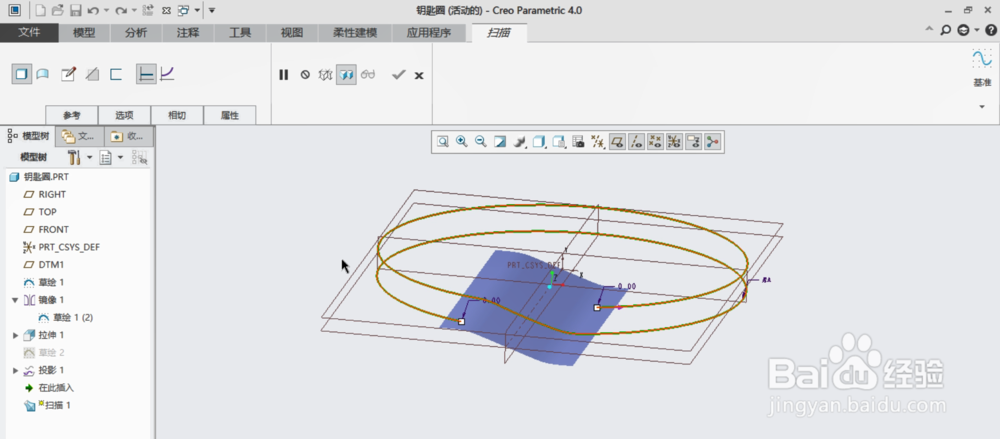Toggle verify mode glasses icon
This screenshot has width=1000, height=439.
point(368,75)
